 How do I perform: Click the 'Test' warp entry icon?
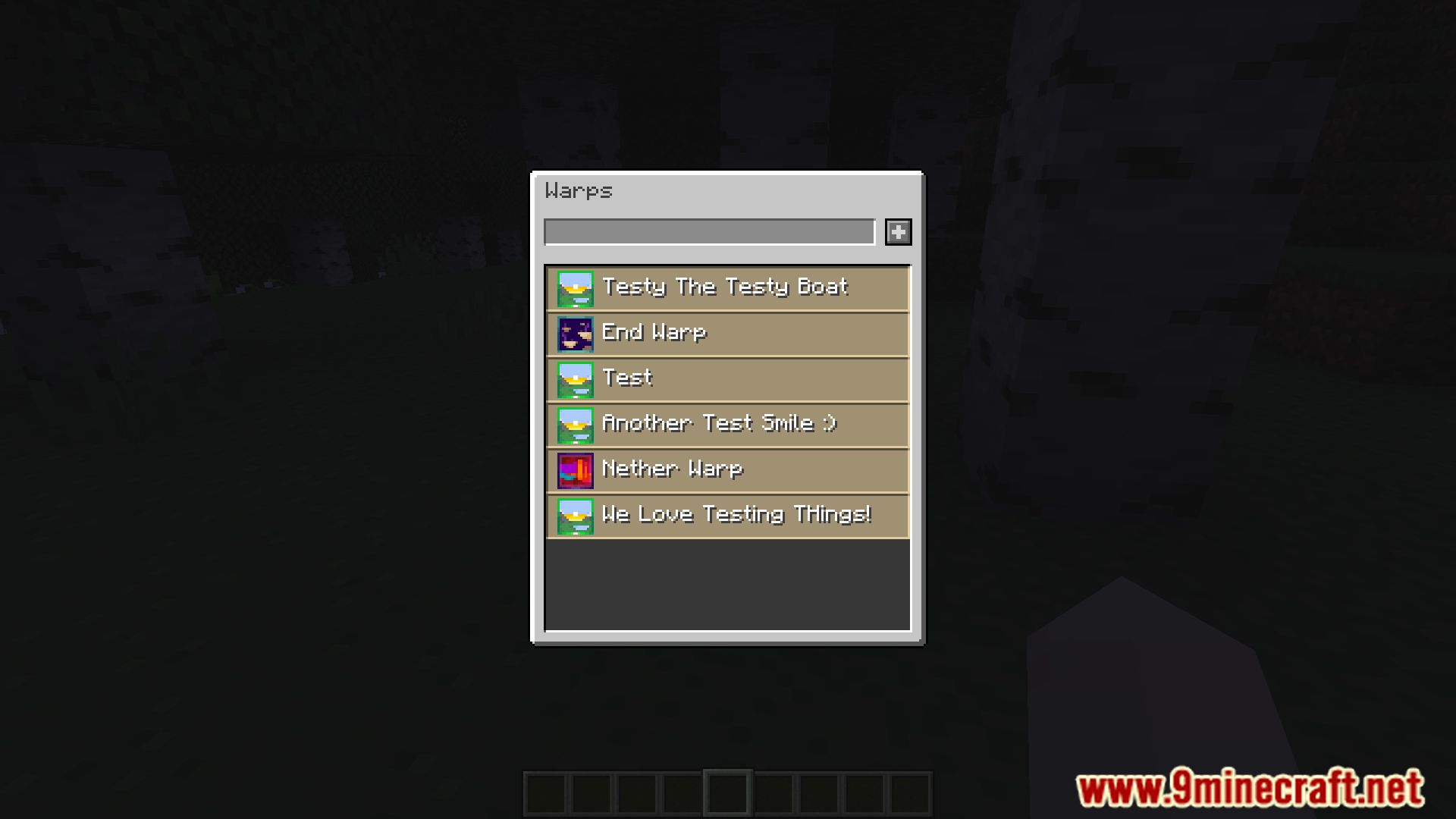click(574, 379)
